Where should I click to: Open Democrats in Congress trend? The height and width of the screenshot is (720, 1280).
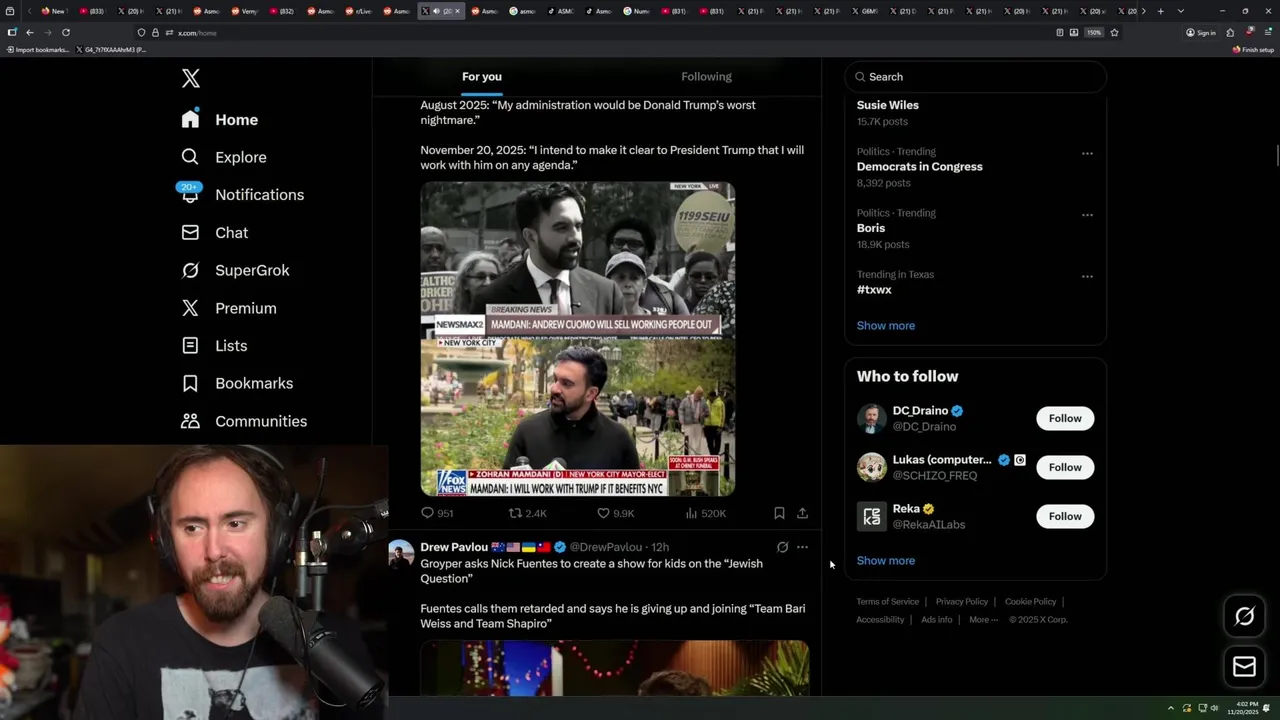click(919, 167)
